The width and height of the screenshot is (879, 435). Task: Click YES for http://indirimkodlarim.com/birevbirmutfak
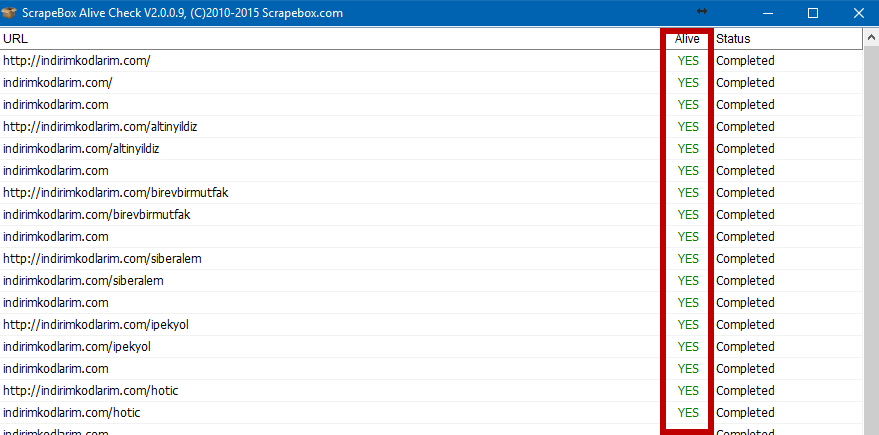pos(688,193)
